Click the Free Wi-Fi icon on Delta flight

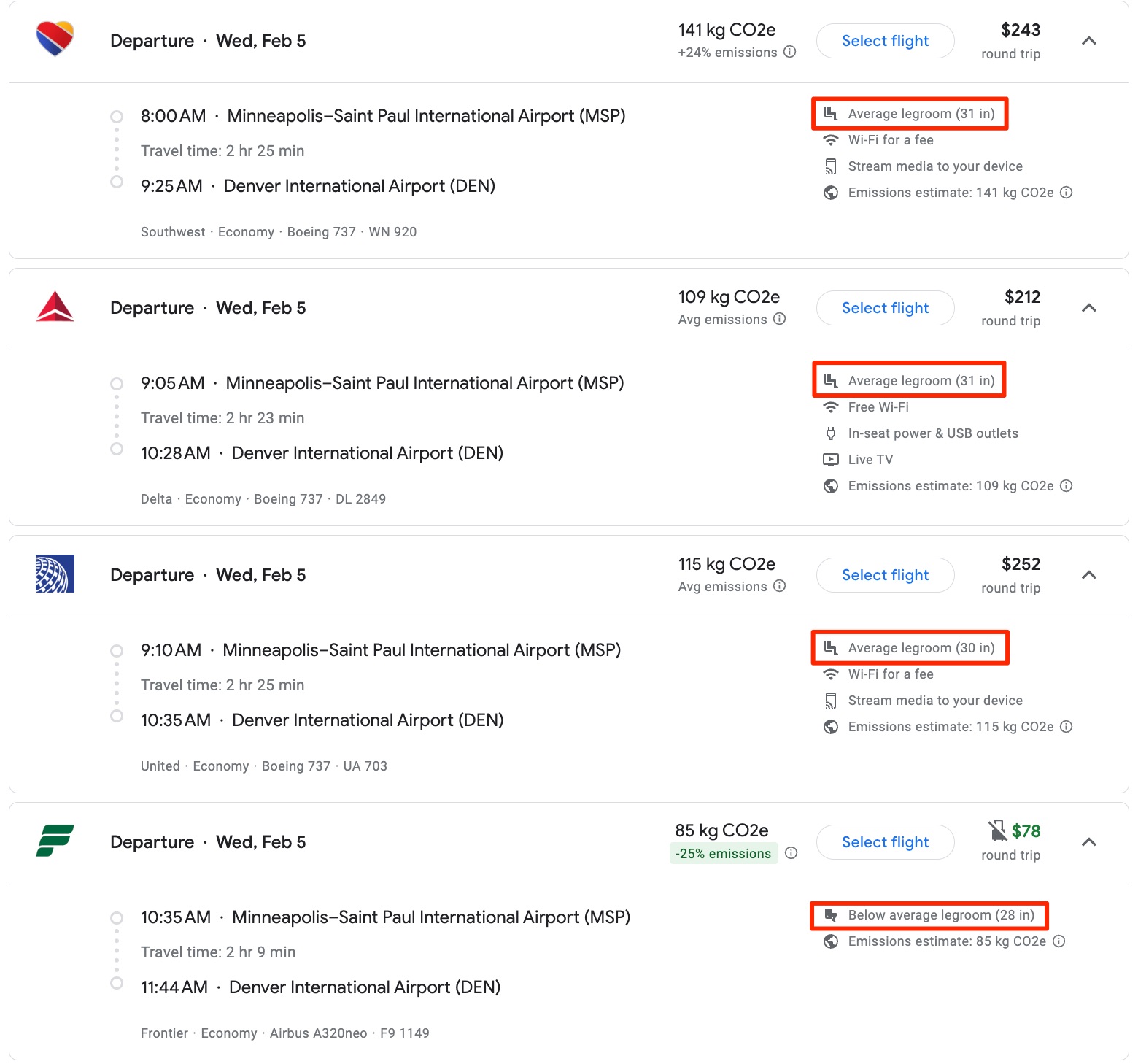(831, 406)
